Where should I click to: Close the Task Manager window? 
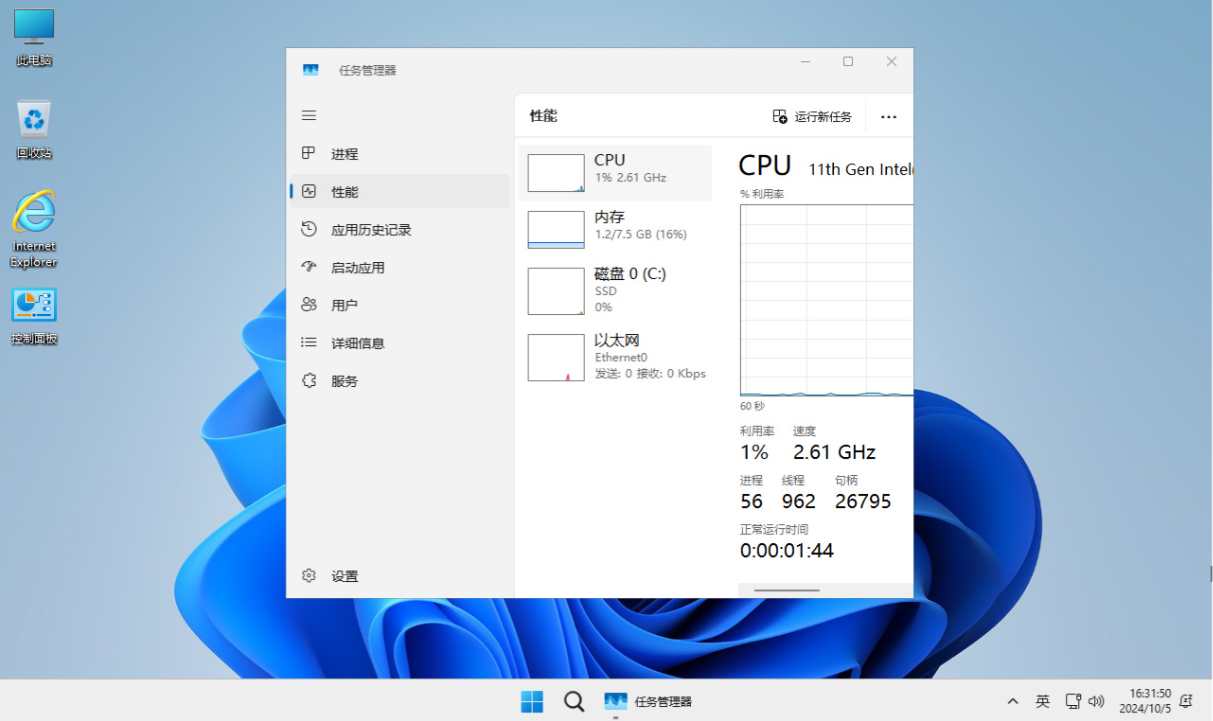click(x=891, y=62)
